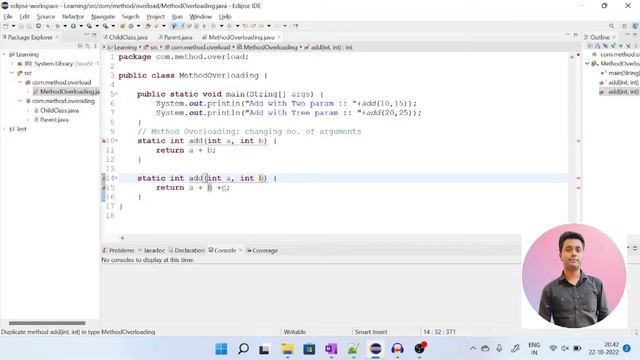640x360 pixels.
Task: Toggle Link with Editor in Package Explorer
Action: [88, 46]
